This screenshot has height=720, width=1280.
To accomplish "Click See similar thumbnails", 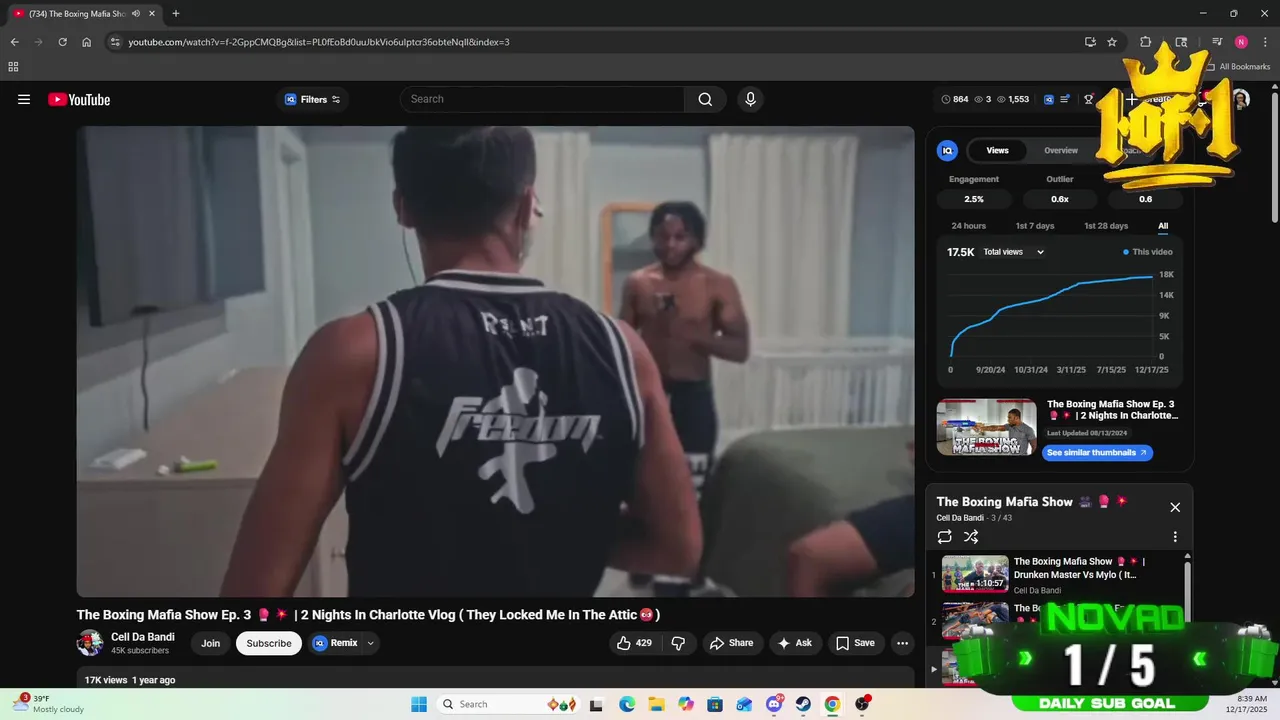I will coord(1097,453).
